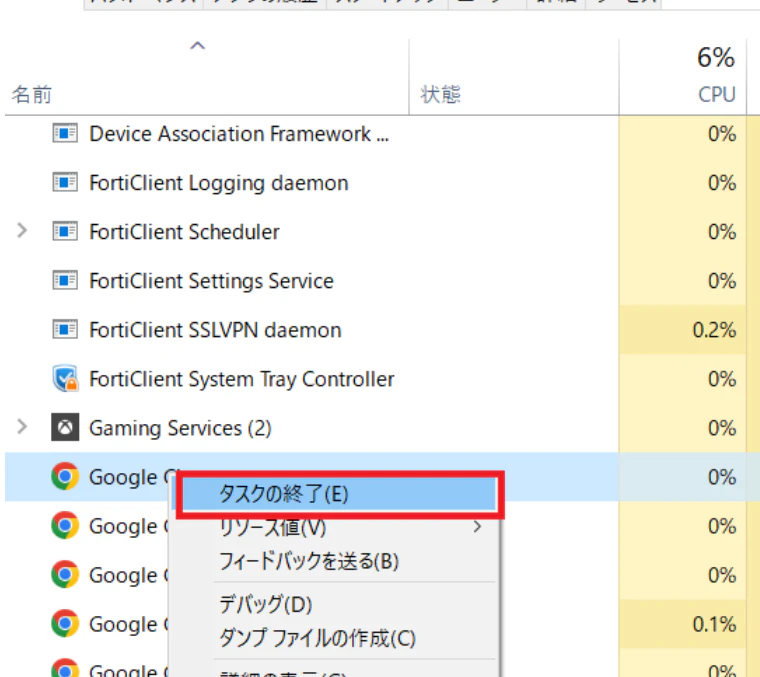The width and height of the screenshot is (760, 677).
Task: Select the highlighted Google Chrome process icon
Action: pyautogui.click(x=65, y=476)
